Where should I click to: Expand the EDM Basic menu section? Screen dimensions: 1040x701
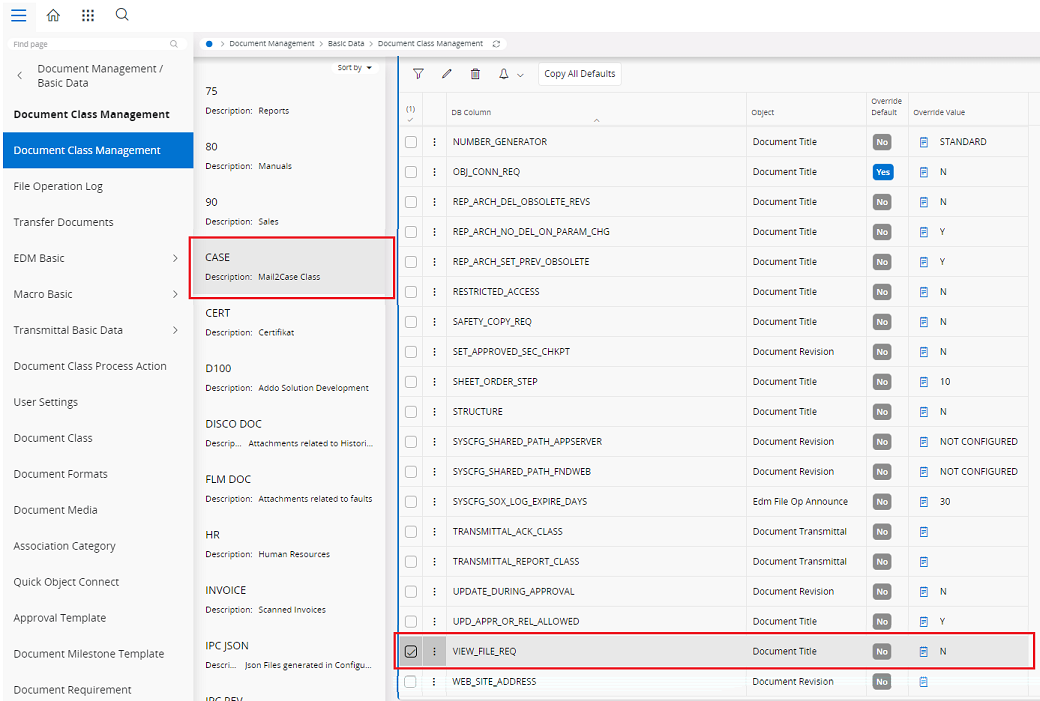pos(175,258)
